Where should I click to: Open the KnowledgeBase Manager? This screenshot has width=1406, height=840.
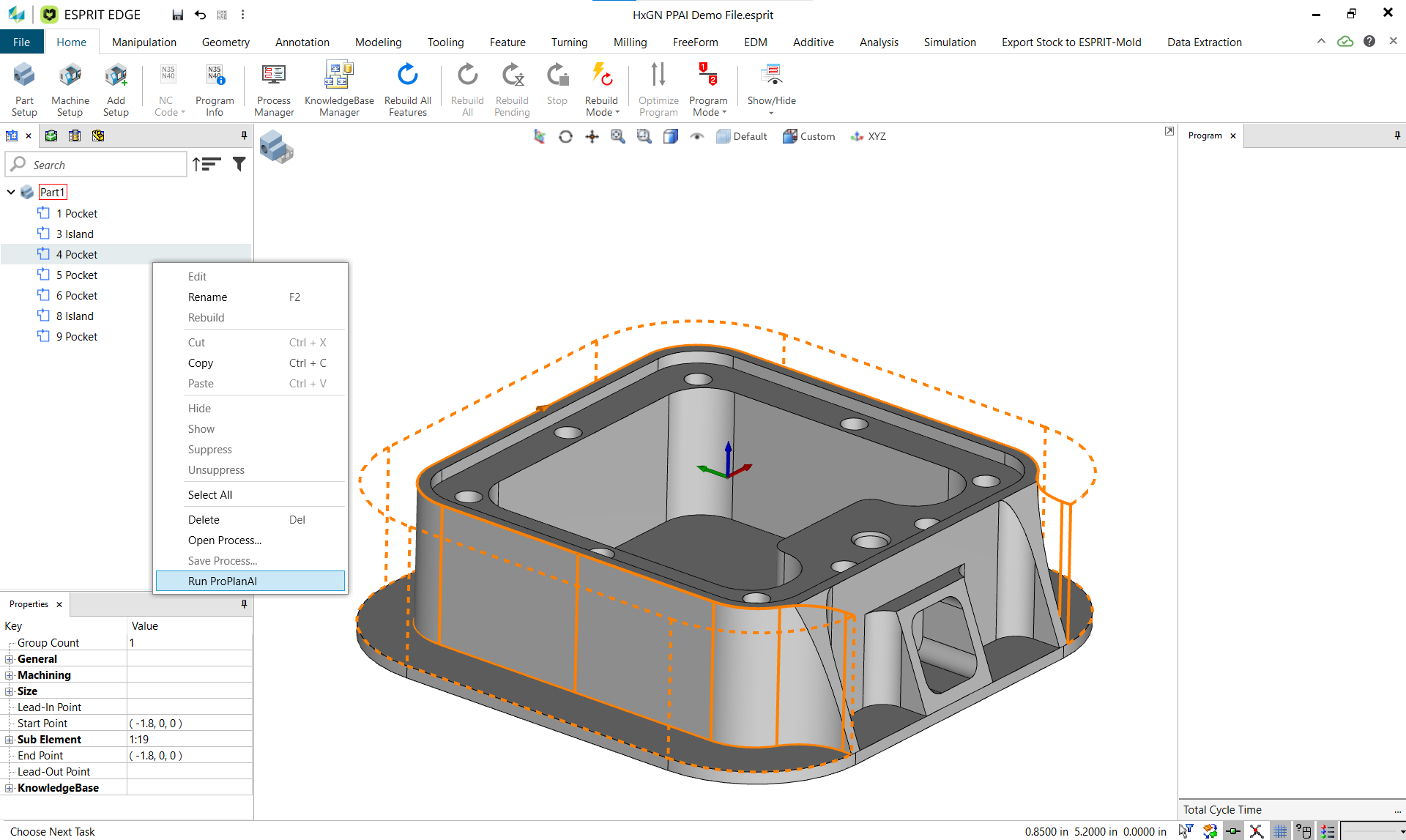[x=338, y=88]
